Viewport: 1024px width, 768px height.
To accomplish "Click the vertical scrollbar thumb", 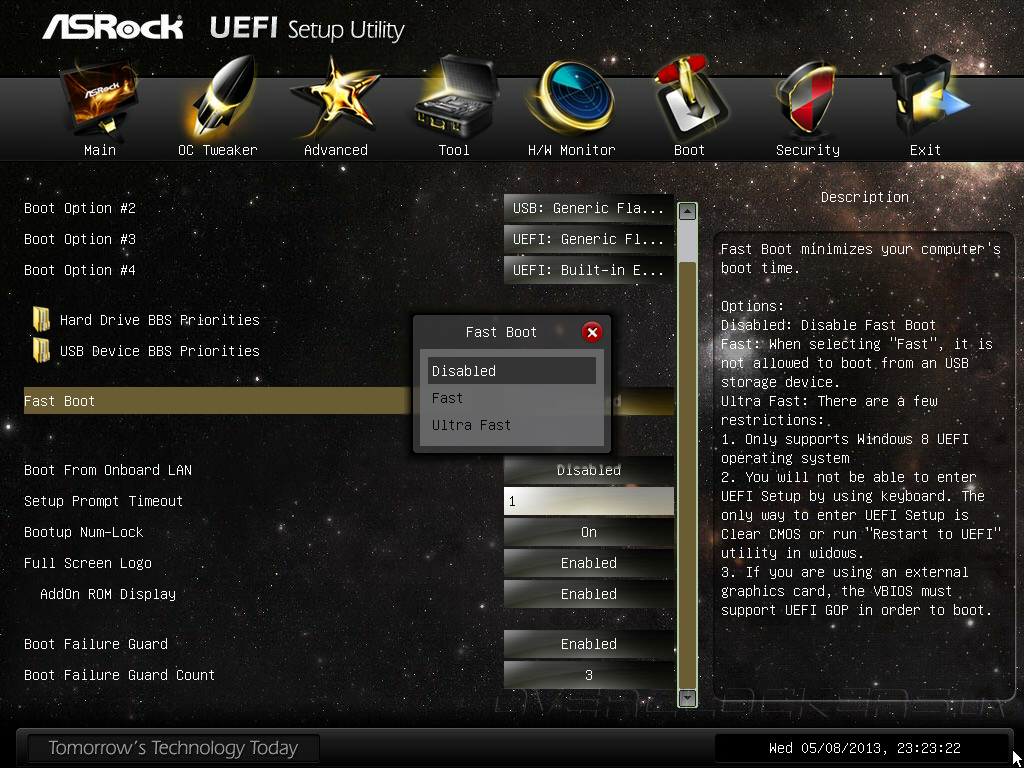I will 687,473.
